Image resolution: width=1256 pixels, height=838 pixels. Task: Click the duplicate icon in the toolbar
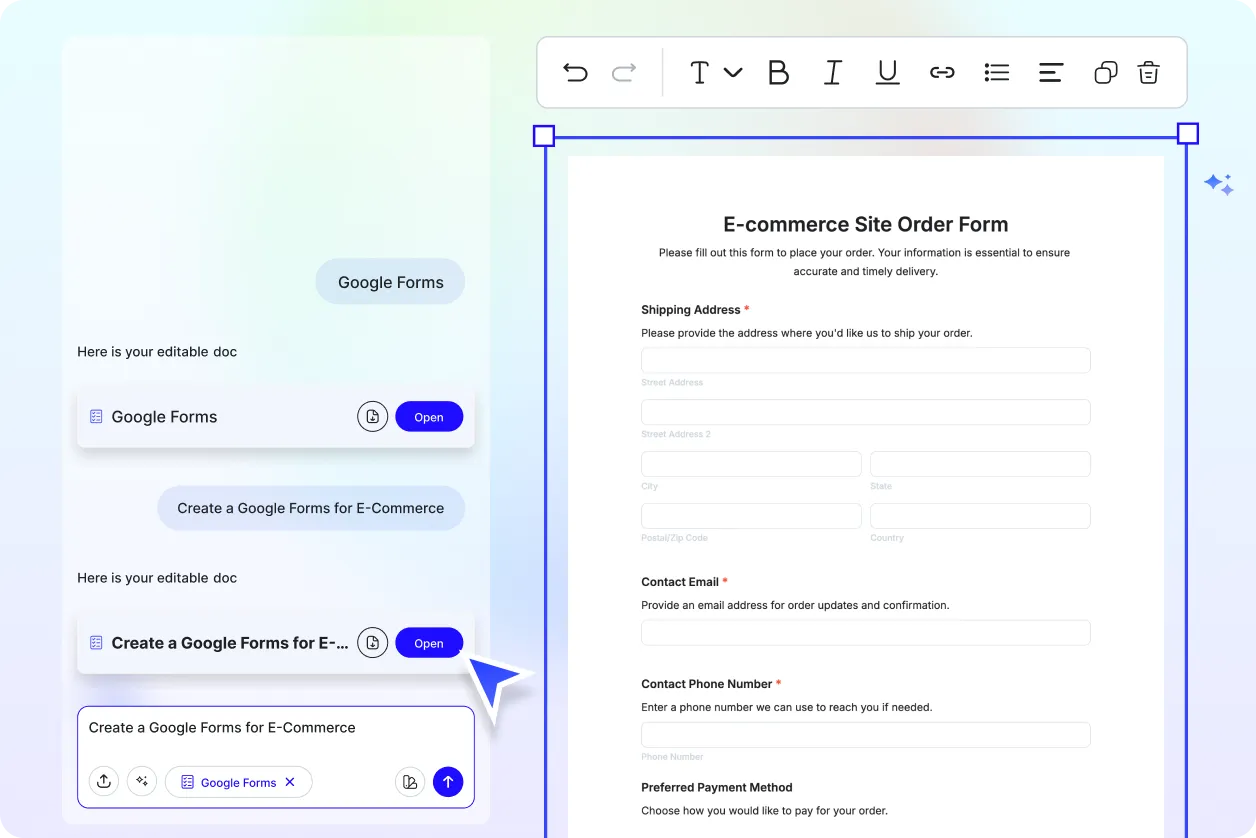1105,72
